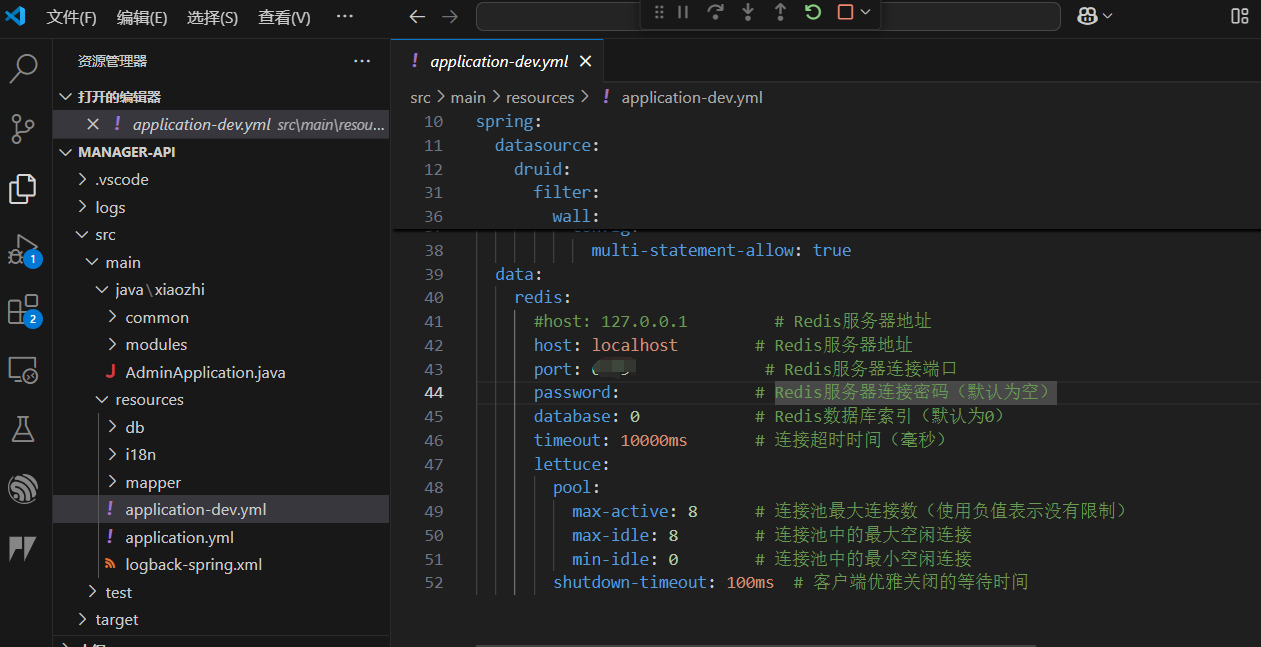Open the 查看(V) menu

click(x=284, y=17)
